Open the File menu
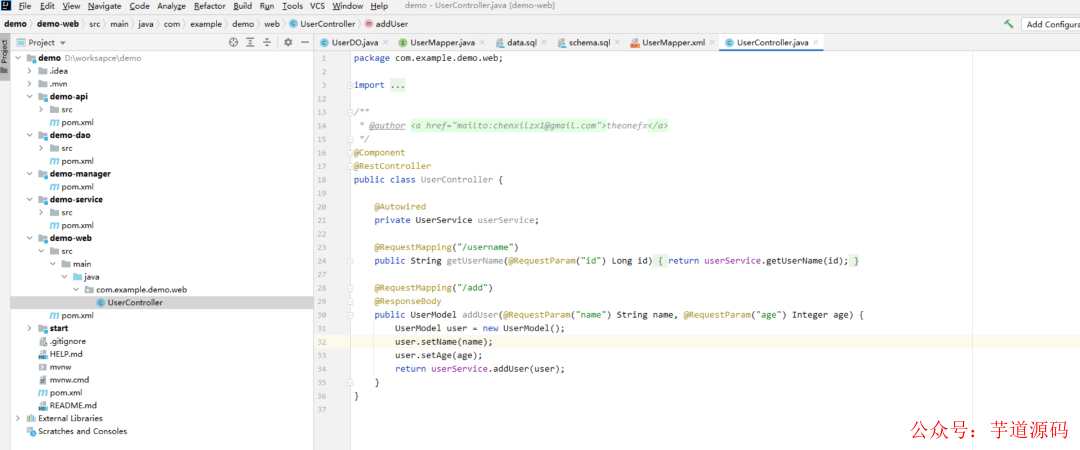This screenshot has height=450, width=1080. click(25, 6)
